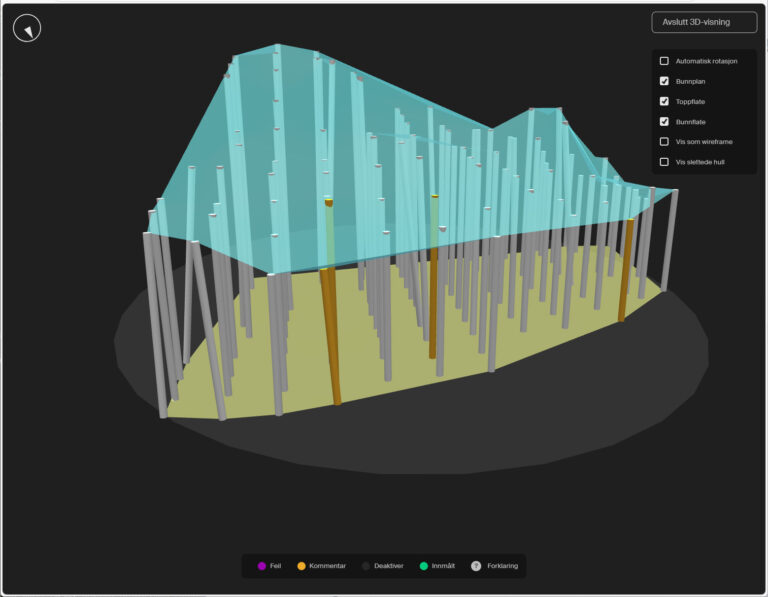The height and width of the screenshot is (597, 768).
Task: Click the Kommentar legend label text
Action: coord(327,566)
